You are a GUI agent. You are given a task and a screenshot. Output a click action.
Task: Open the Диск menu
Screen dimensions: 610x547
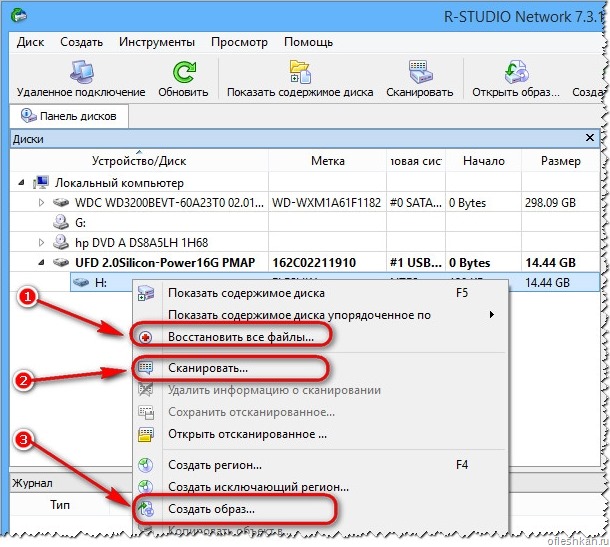coord(30,42)
